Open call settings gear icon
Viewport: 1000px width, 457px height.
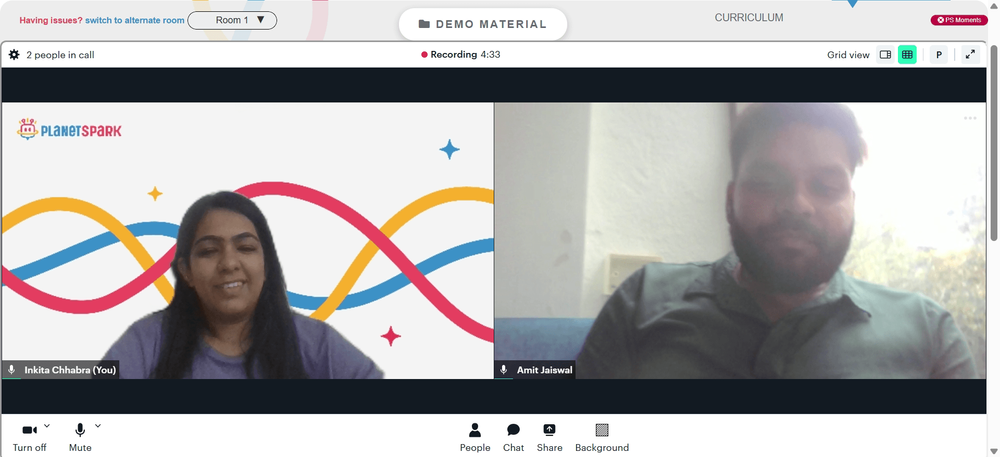pyautogui.click(x=14, y=55)
